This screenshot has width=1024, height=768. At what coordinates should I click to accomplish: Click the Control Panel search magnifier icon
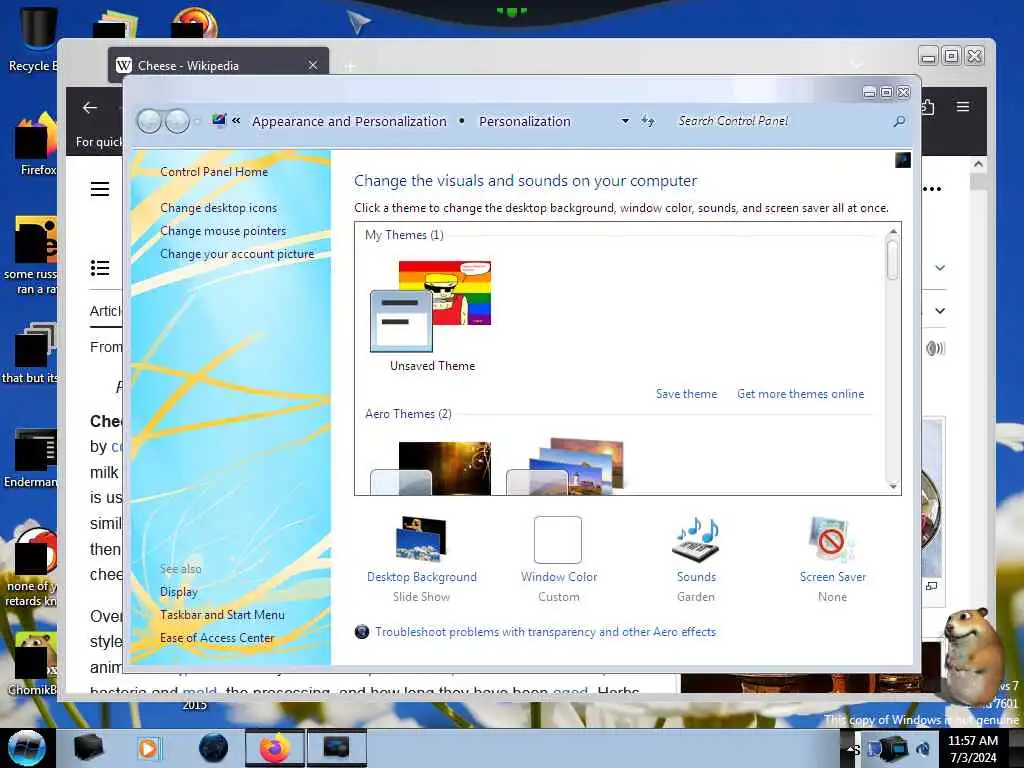899,121
